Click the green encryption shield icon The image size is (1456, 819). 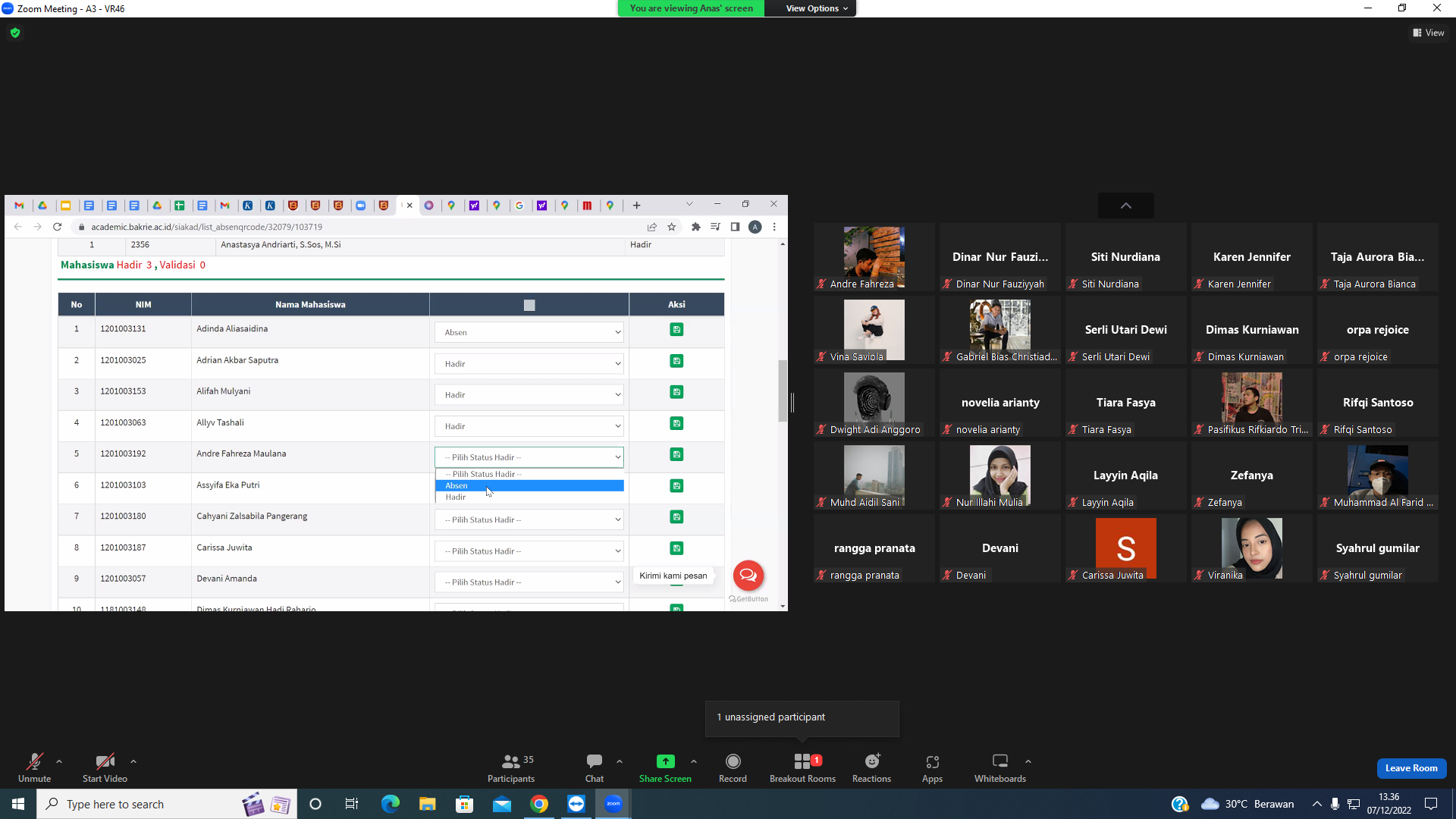click(x=15, y=33)
